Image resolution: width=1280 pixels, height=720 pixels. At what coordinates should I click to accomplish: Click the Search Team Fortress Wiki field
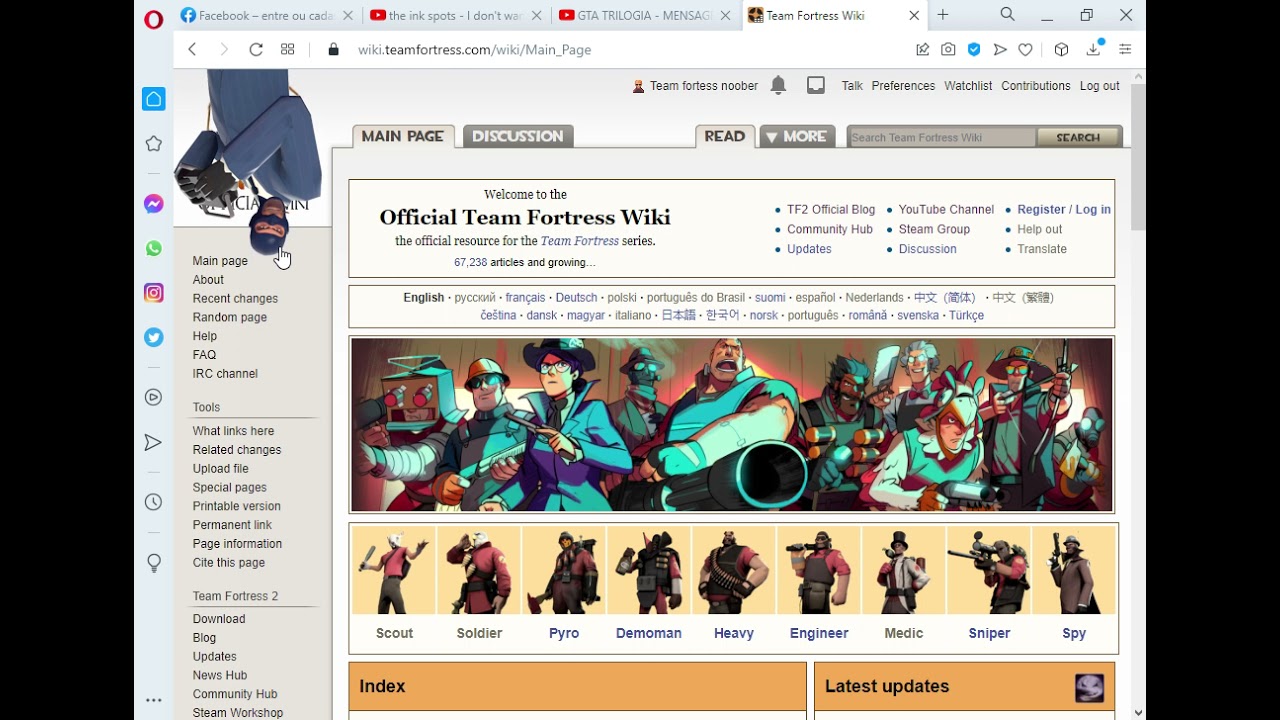(942, 137)
